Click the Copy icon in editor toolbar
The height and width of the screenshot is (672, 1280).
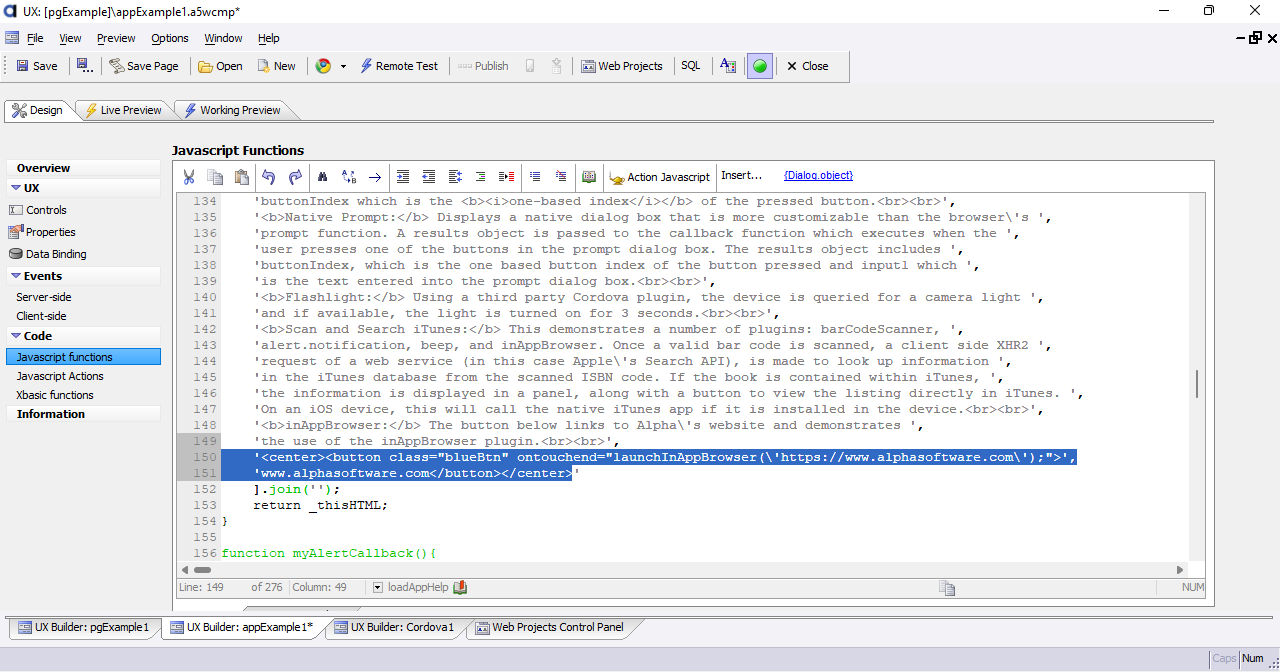click(215, 176)
